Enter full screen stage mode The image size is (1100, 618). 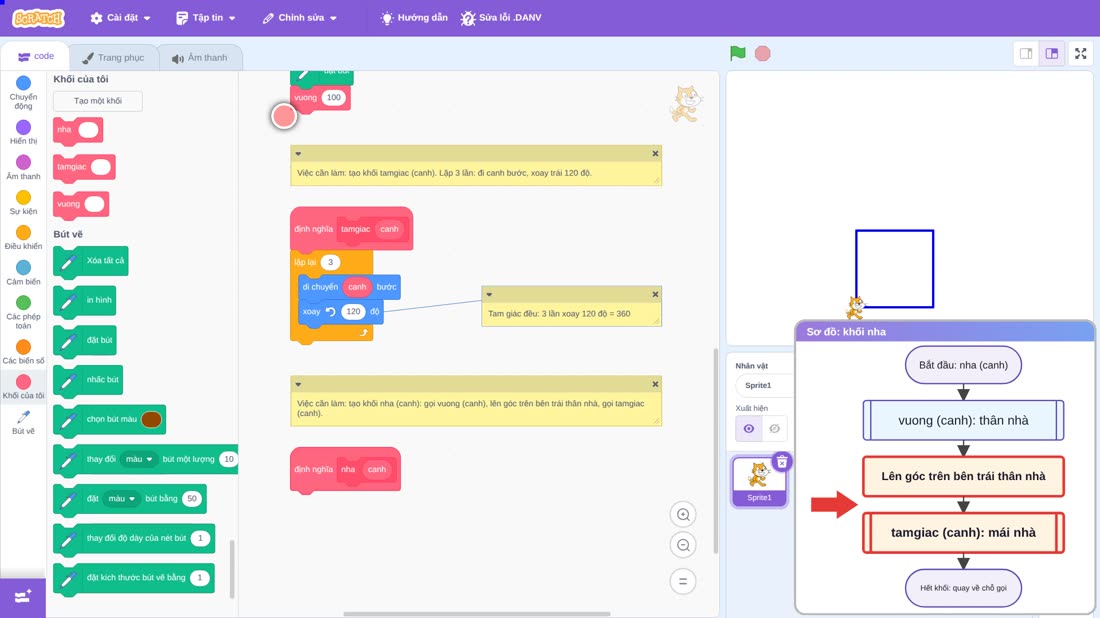point(1080,53)
